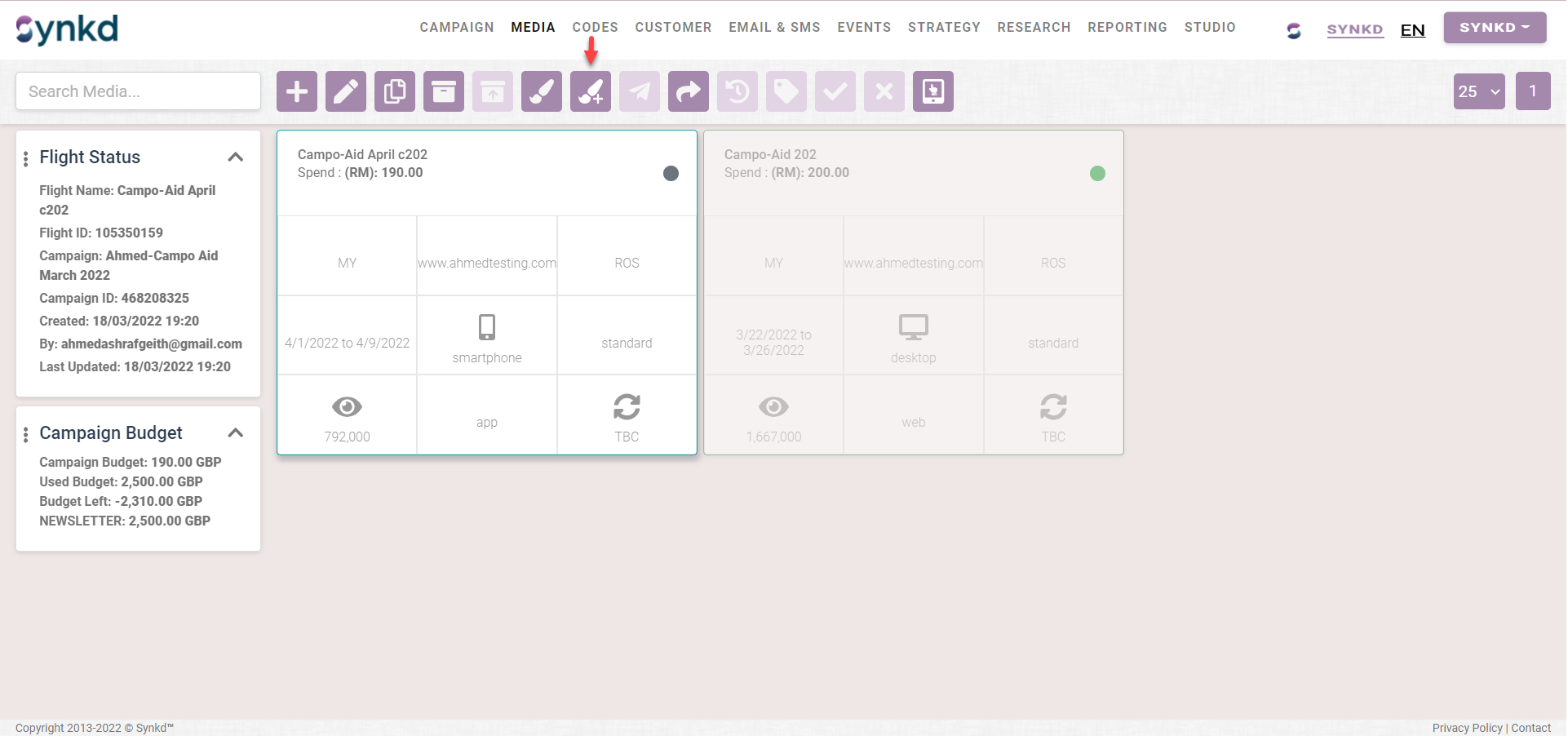
Task: Collapse the Flight Status panel
Action: tap(236, 157)
